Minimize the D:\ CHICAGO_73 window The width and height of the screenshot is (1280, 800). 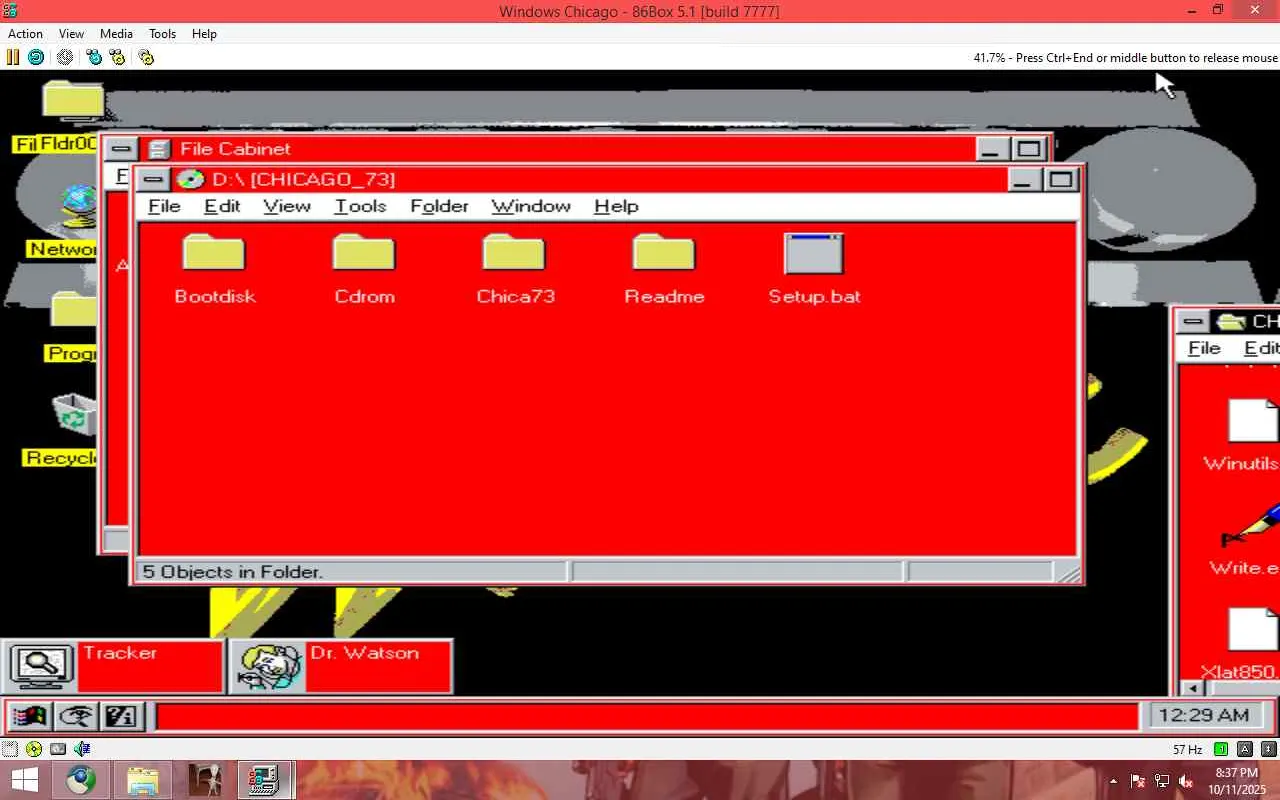click(x=1023, y=180)
